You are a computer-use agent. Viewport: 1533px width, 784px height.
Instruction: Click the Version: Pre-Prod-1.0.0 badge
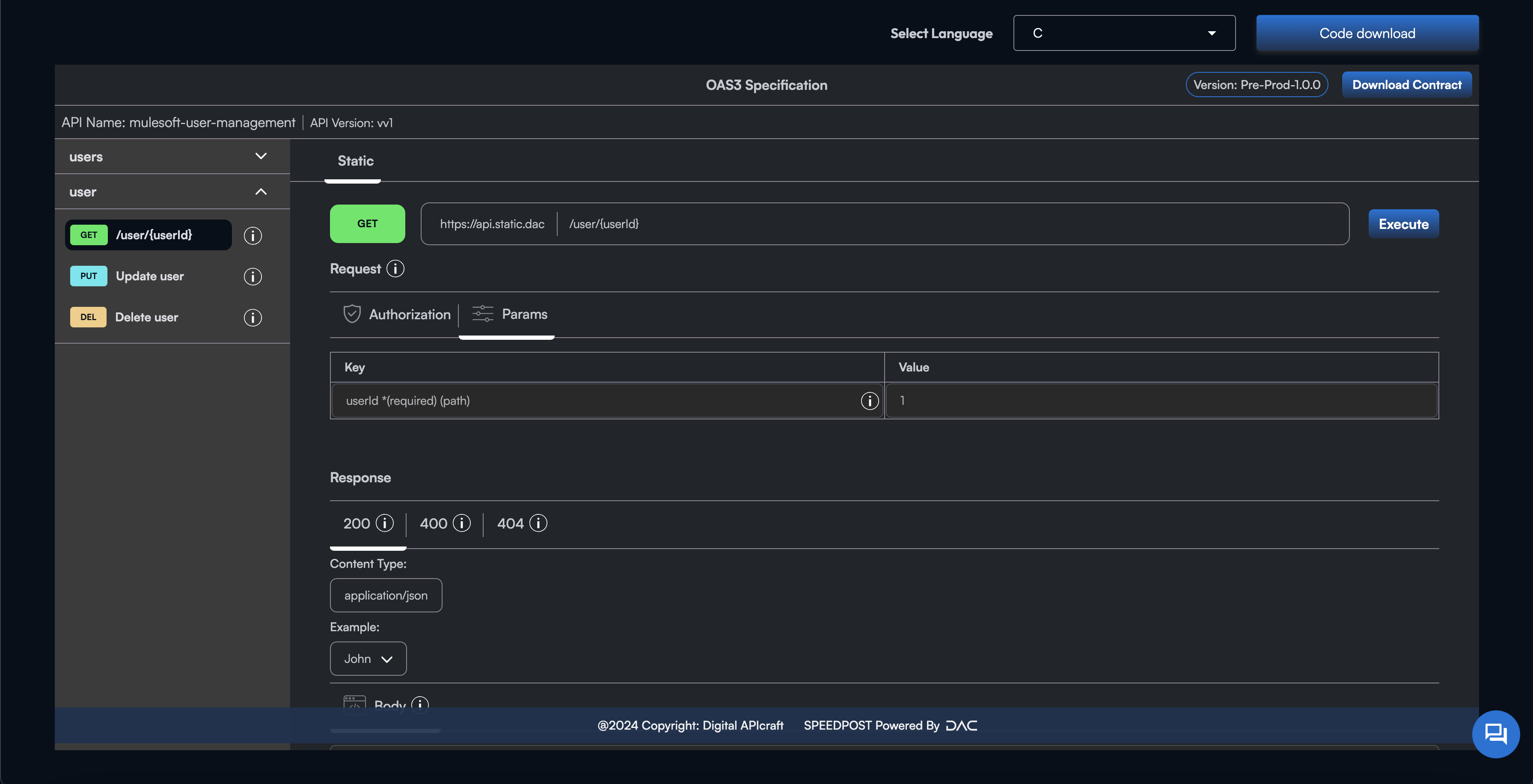click(x=1256, y=85)
